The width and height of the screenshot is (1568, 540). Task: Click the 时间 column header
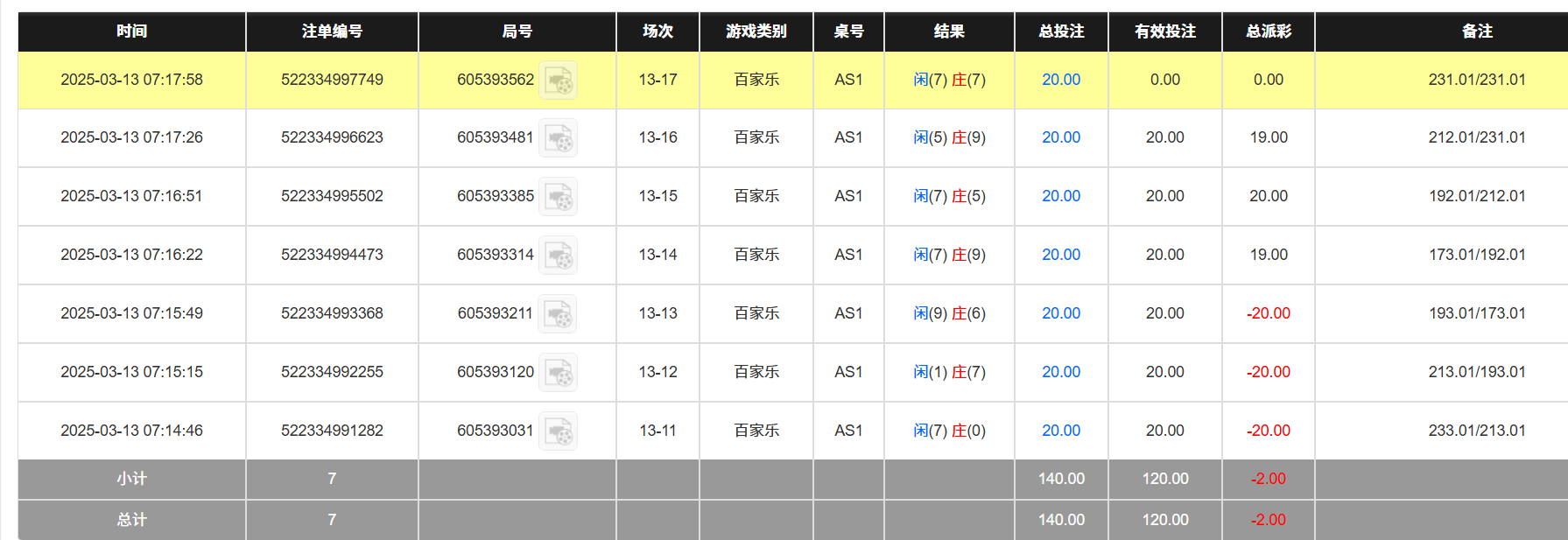pyautogui.click(x=131, y=32)
